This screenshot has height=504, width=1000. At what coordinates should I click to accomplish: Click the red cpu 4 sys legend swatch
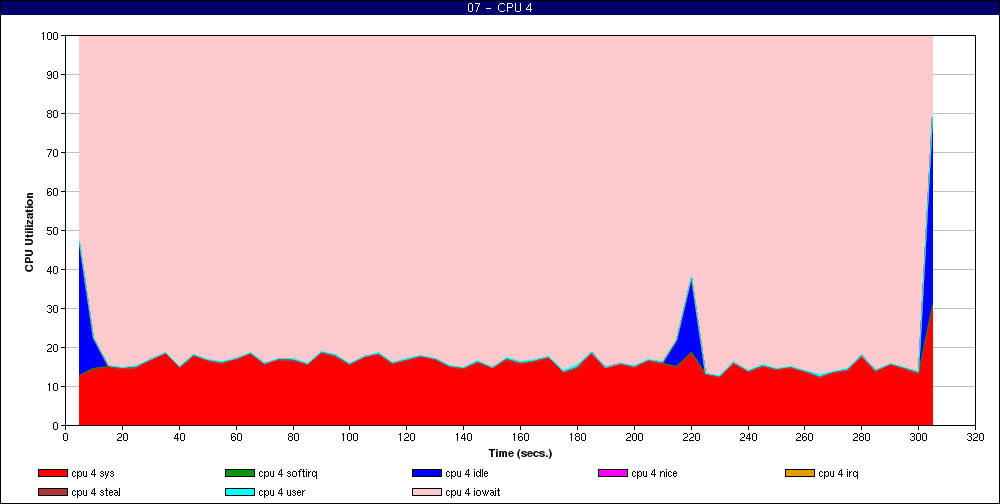click(52, 473)
